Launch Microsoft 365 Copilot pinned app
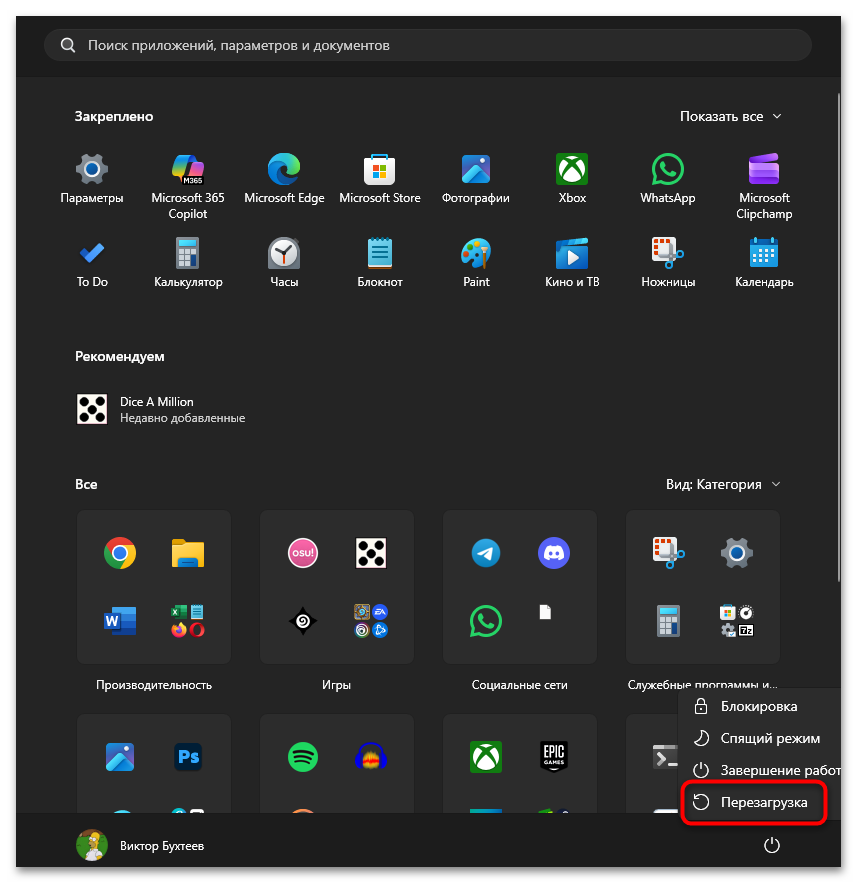 pos(188,186)
